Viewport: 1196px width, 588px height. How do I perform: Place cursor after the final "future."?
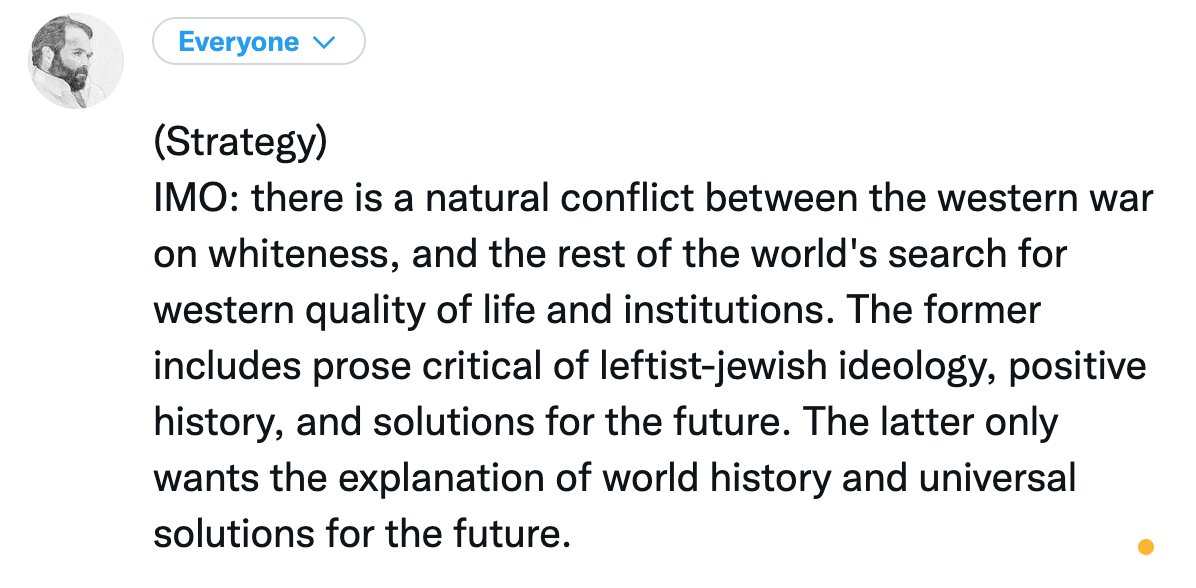coord(570,535)
